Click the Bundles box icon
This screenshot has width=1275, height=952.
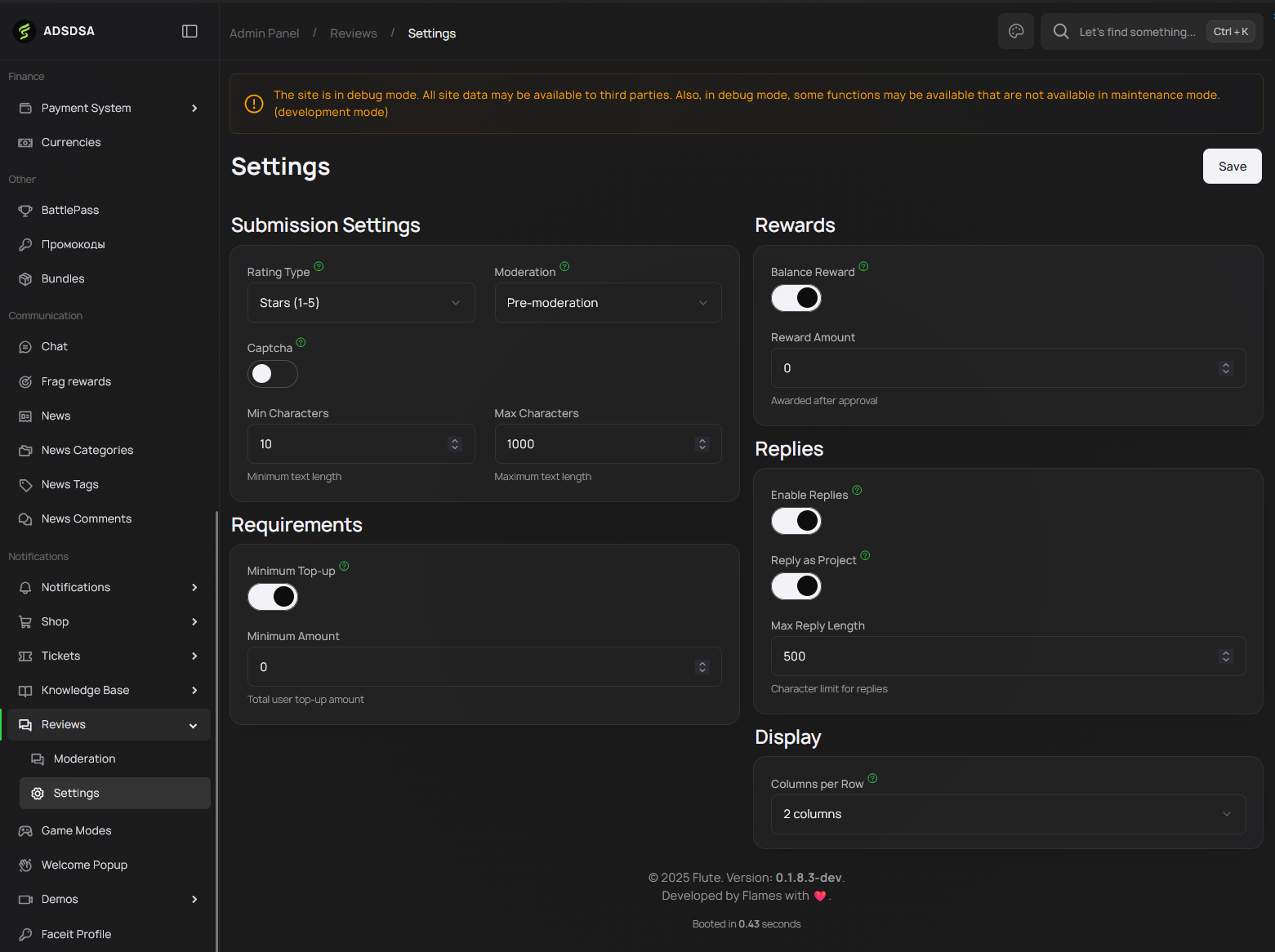click(x=25, y=279)
